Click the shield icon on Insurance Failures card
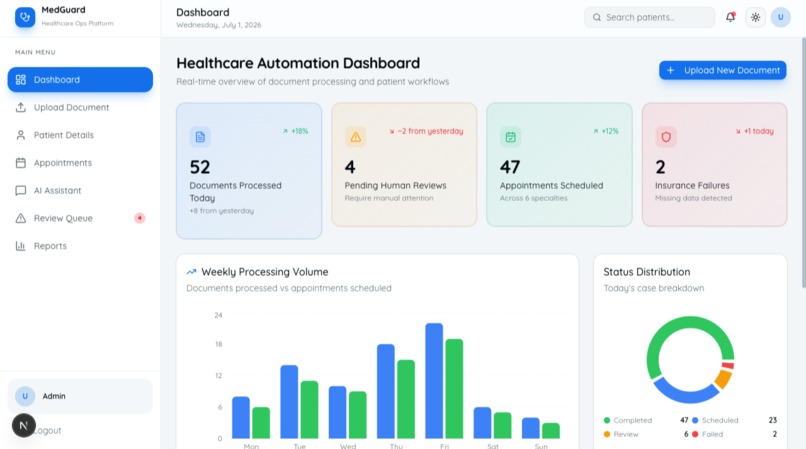 click(666, 137)
